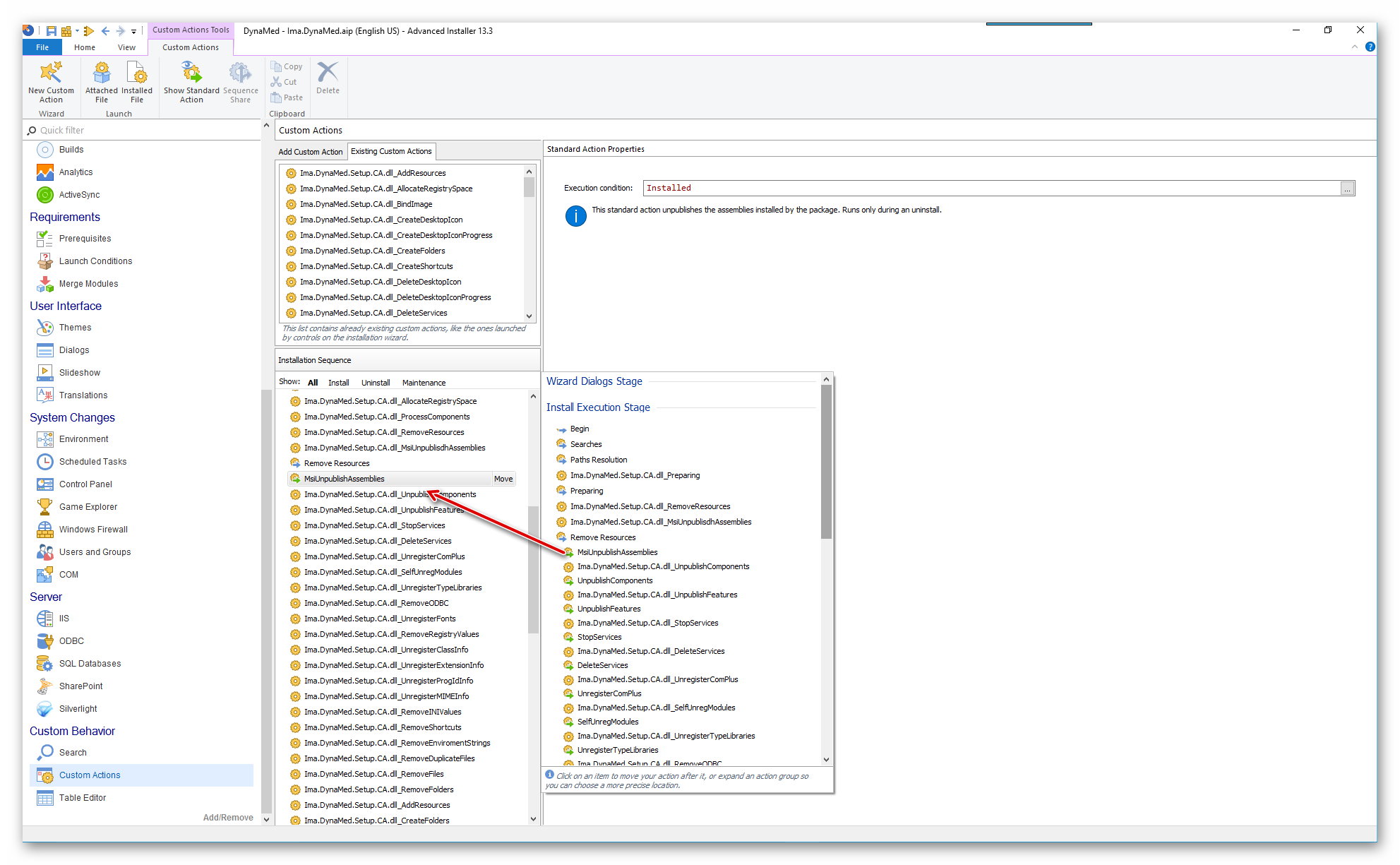The height and width of the screenshot is (865, 1400).
Task: Show Maintenance sequence actions
Action: [424, 383]
